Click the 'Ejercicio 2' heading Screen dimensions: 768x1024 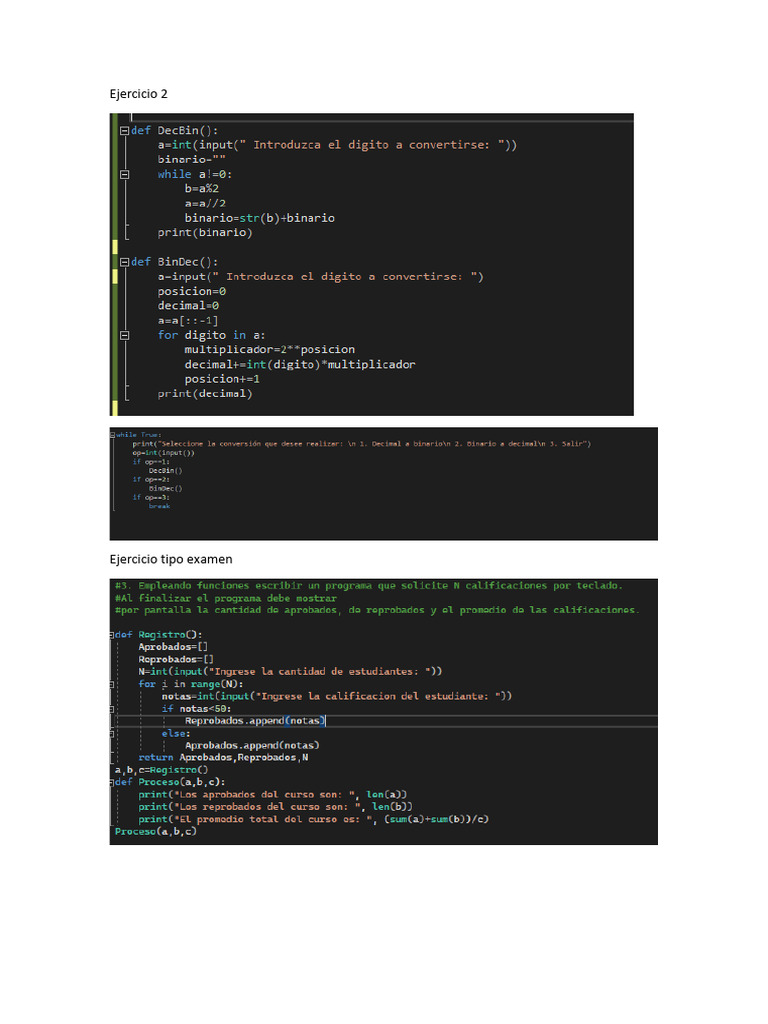pos(138,94)
